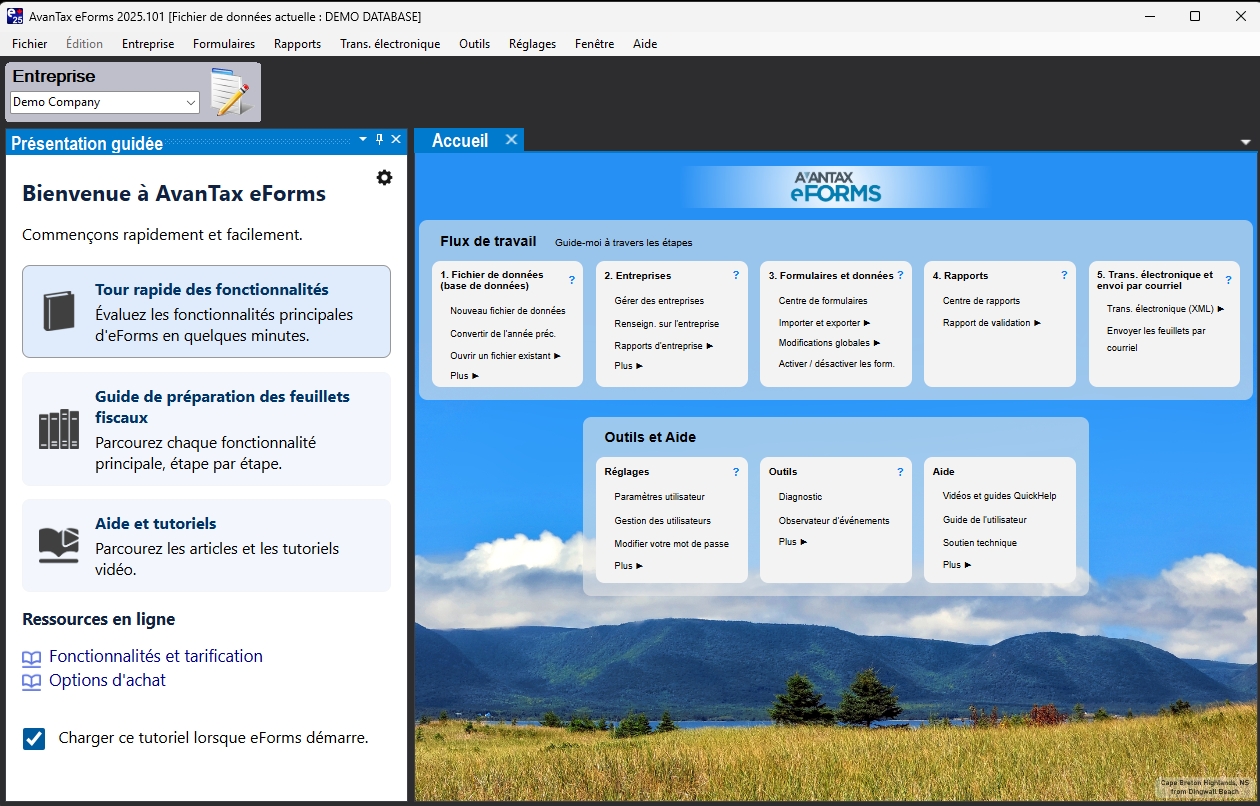Open Guide de préparation des feuillets fiscaux
This screenshot has height=806, width=1260.
206,429
